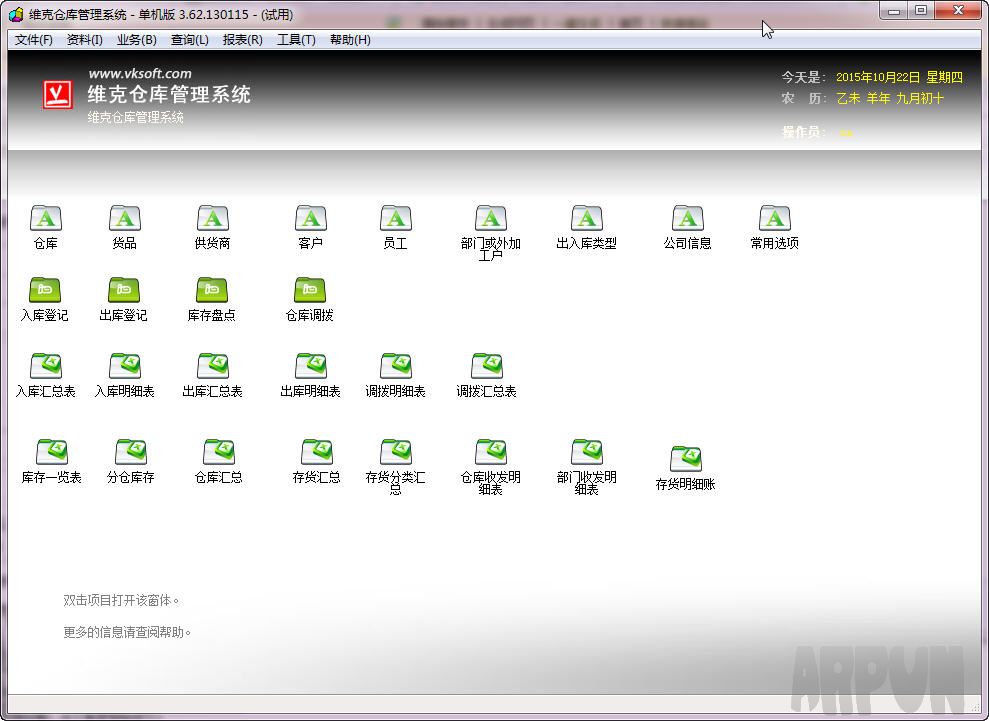Open the 出库登记 outbound registration icon
989x721 pixels.
point(124,290)
